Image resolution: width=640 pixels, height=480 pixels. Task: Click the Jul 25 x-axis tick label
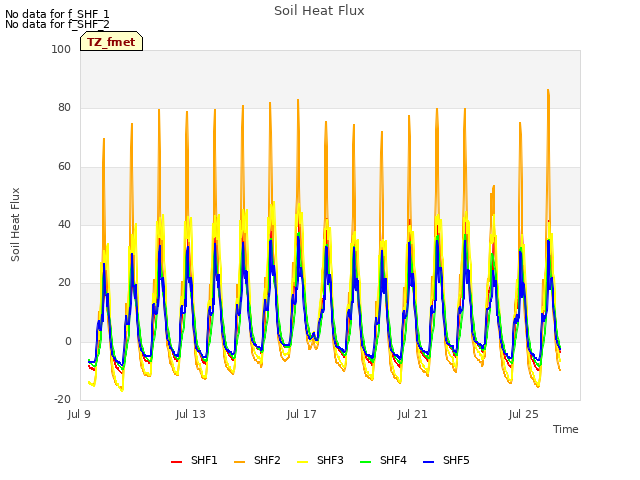(x=524, y=414)
